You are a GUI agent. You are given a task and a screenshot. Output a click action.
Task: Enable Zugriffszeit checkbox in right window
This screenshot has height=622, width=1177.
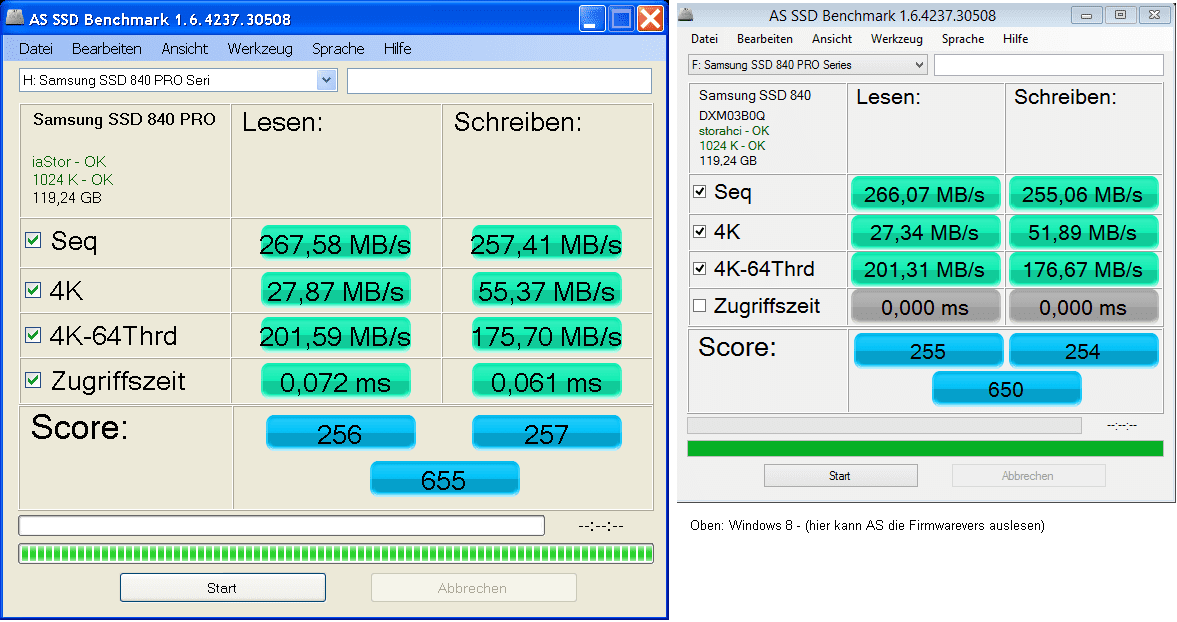tap(700, 305)
